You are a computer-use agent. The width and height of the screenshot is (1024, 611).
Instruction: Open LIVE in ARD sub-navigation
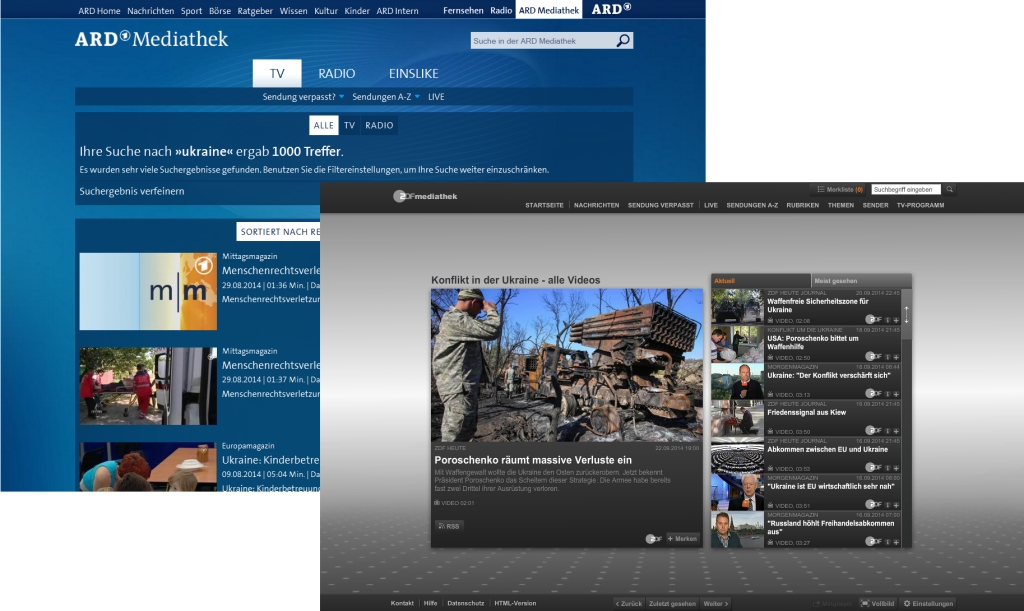436,97
